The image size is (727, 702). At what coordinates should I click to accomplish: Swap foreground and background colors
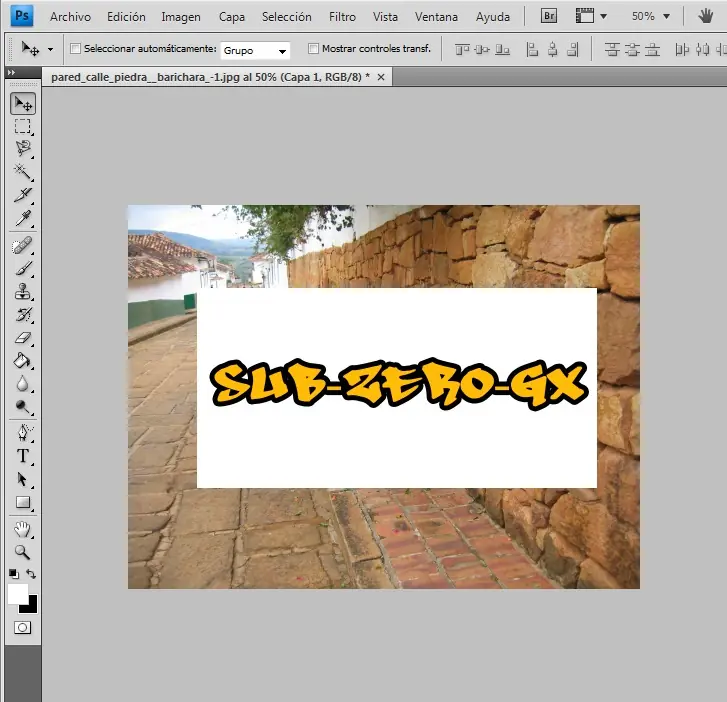(31, 574)
